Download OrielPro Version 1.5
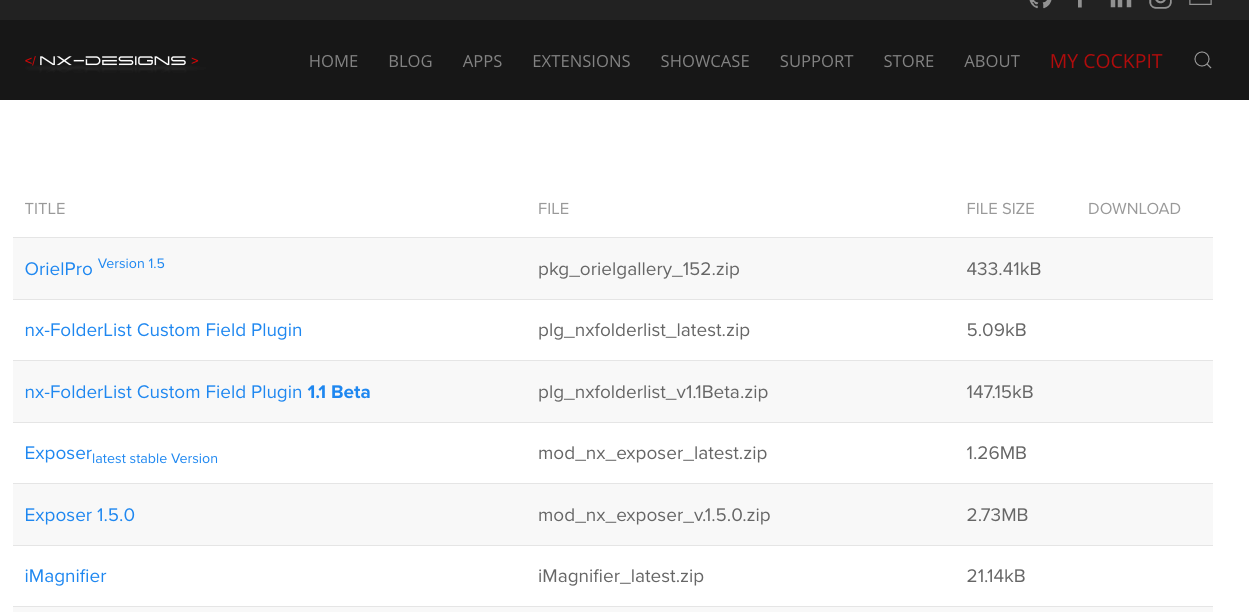Screen dimensions: 1249x612 [x=58, y=268]
